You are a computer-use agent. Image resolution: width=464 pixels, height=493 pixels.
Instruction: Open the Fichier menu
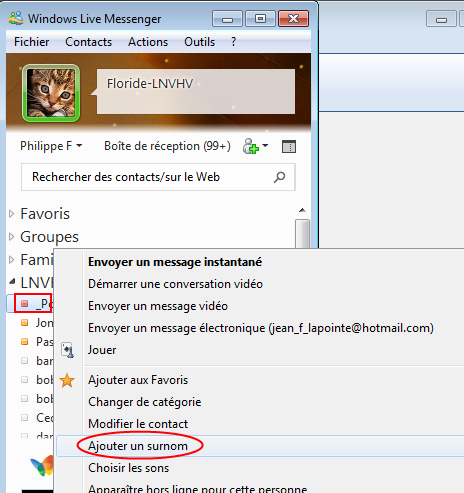tap(32, 42)
